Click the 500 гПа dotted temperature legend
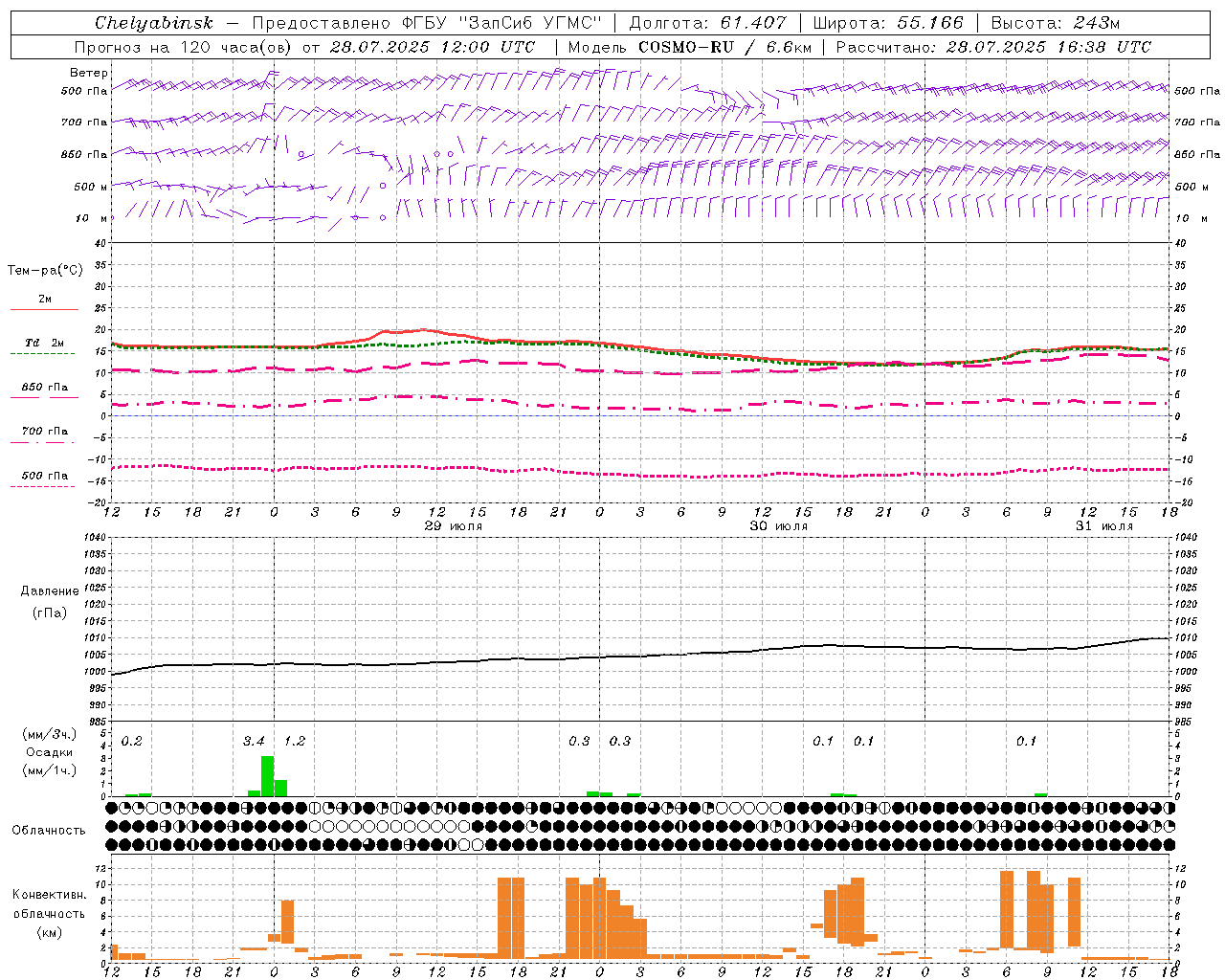 [x=44, y=479]
